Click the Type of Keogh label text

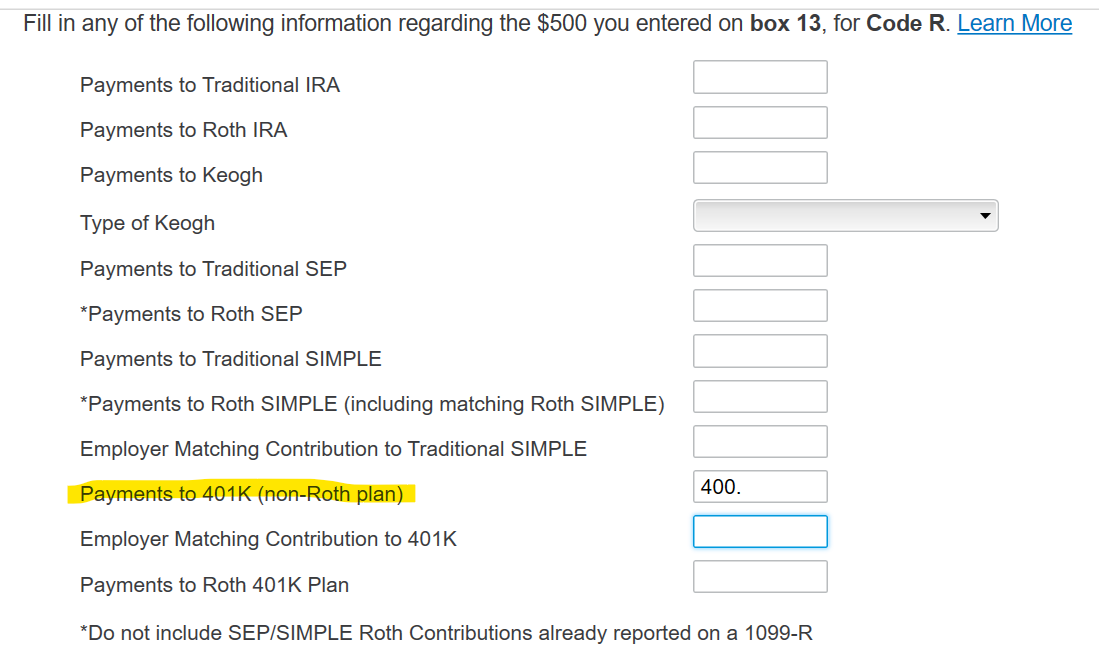coord(147,223)
